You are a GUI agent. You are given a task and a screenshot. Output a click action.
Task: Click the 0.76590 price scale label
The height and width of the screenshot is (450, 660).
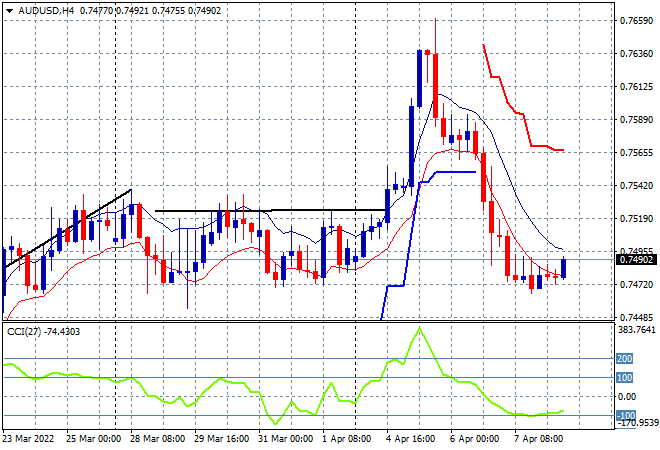click(636, 20)
